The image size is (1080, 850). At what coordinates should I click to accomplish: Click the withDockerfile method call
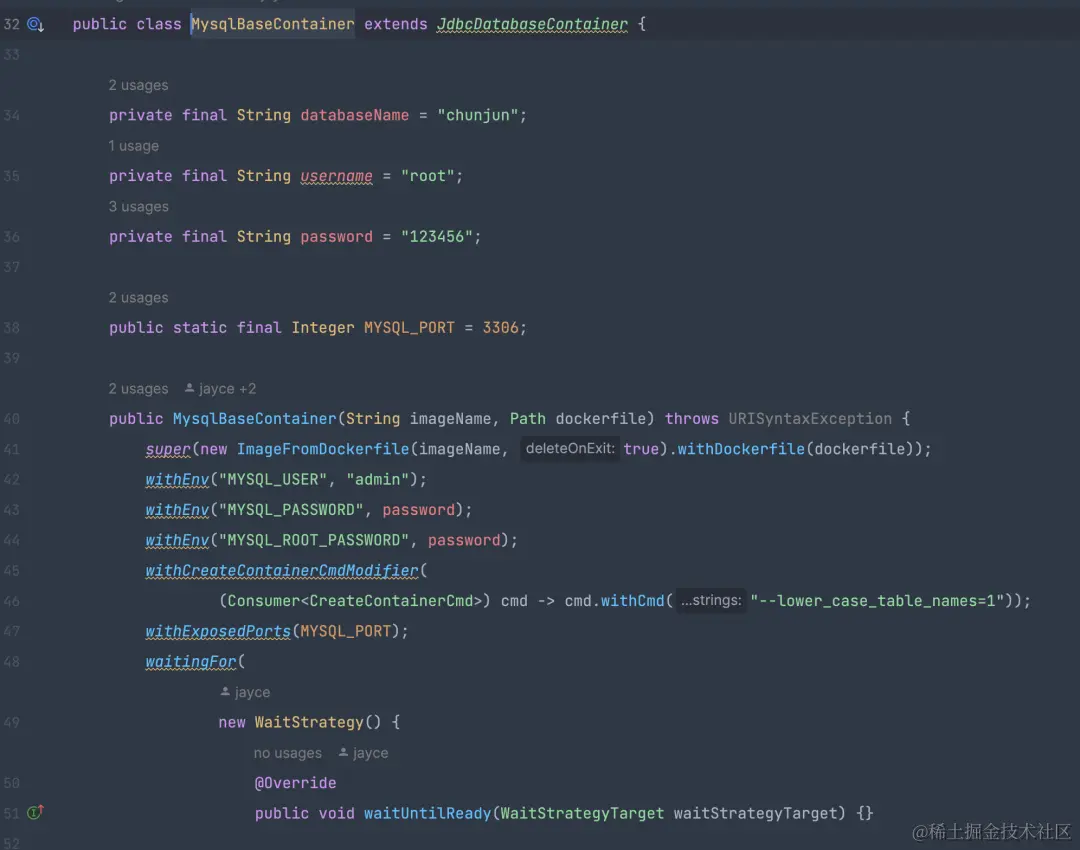[741, 449]
